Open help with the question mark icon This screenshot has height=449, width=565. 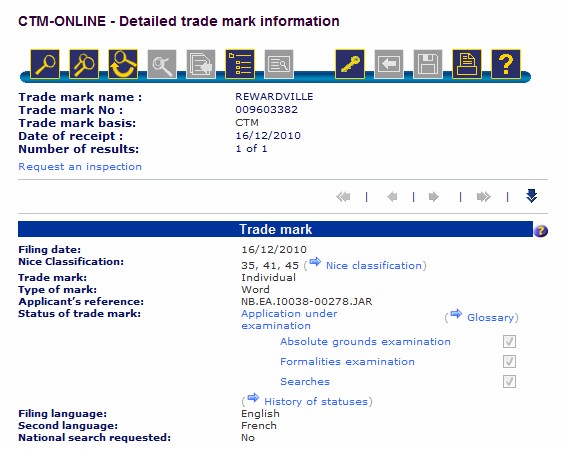[x=506, y=64]
